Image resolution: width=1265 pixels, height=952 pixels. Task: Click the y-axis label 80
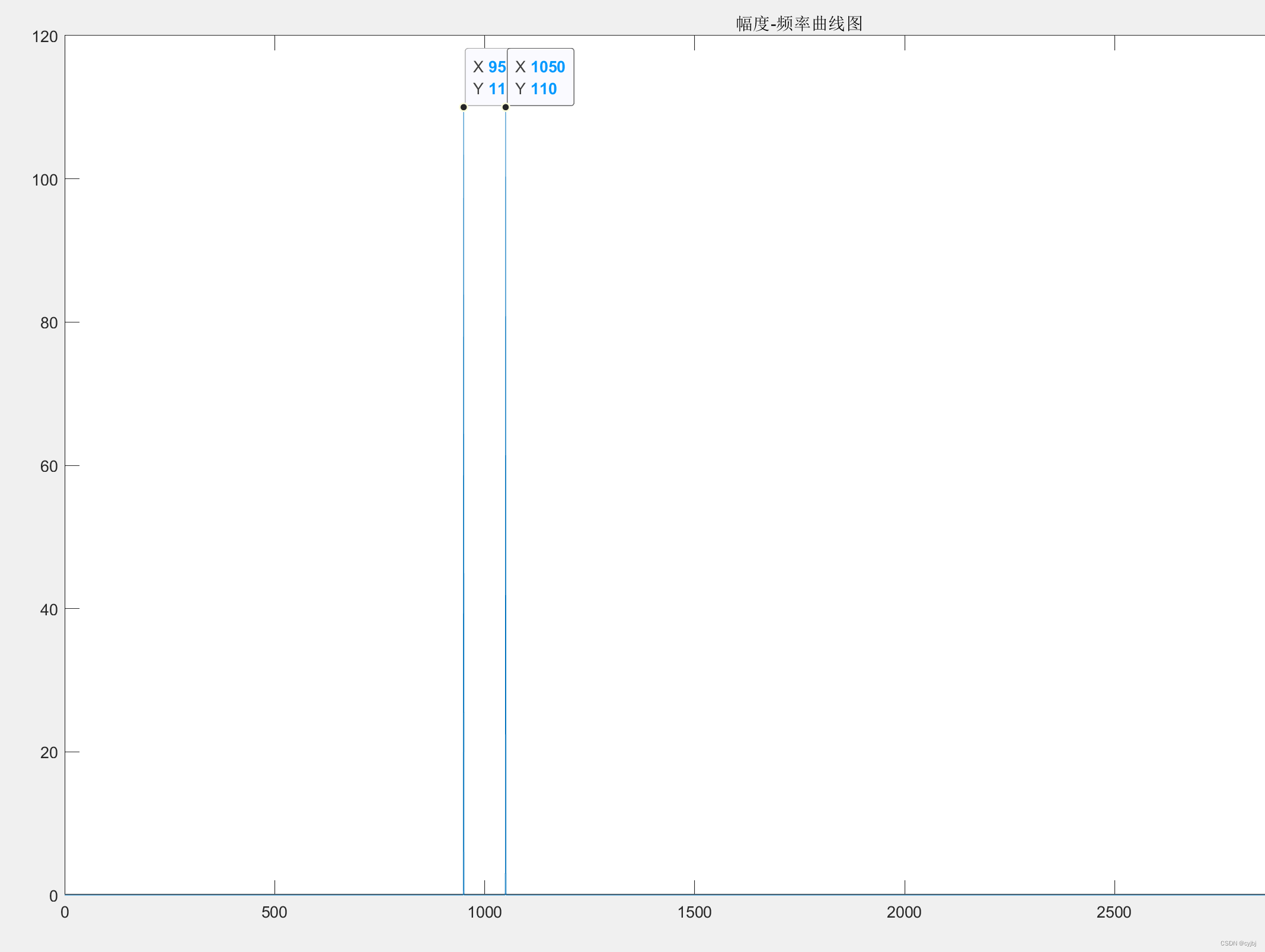coord(49,323)
